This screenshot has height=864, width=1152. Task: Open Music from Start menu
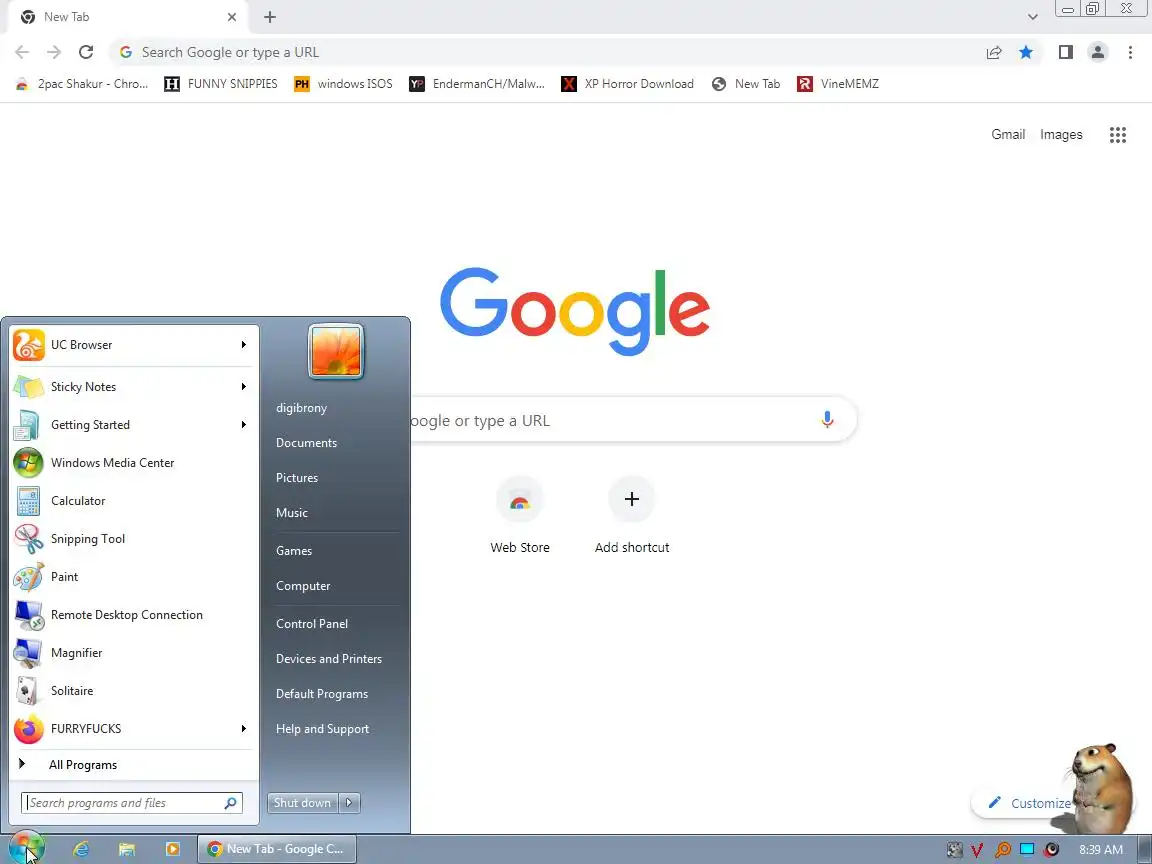coord(292,513)
